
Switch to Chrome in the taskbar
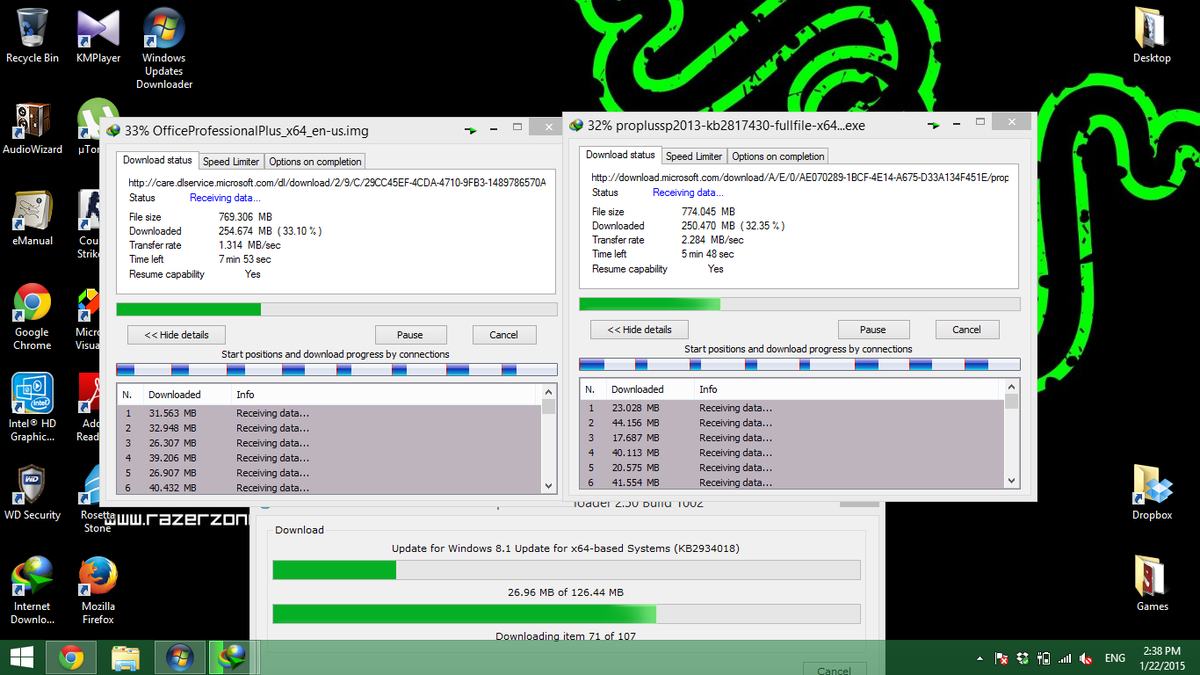70,657
